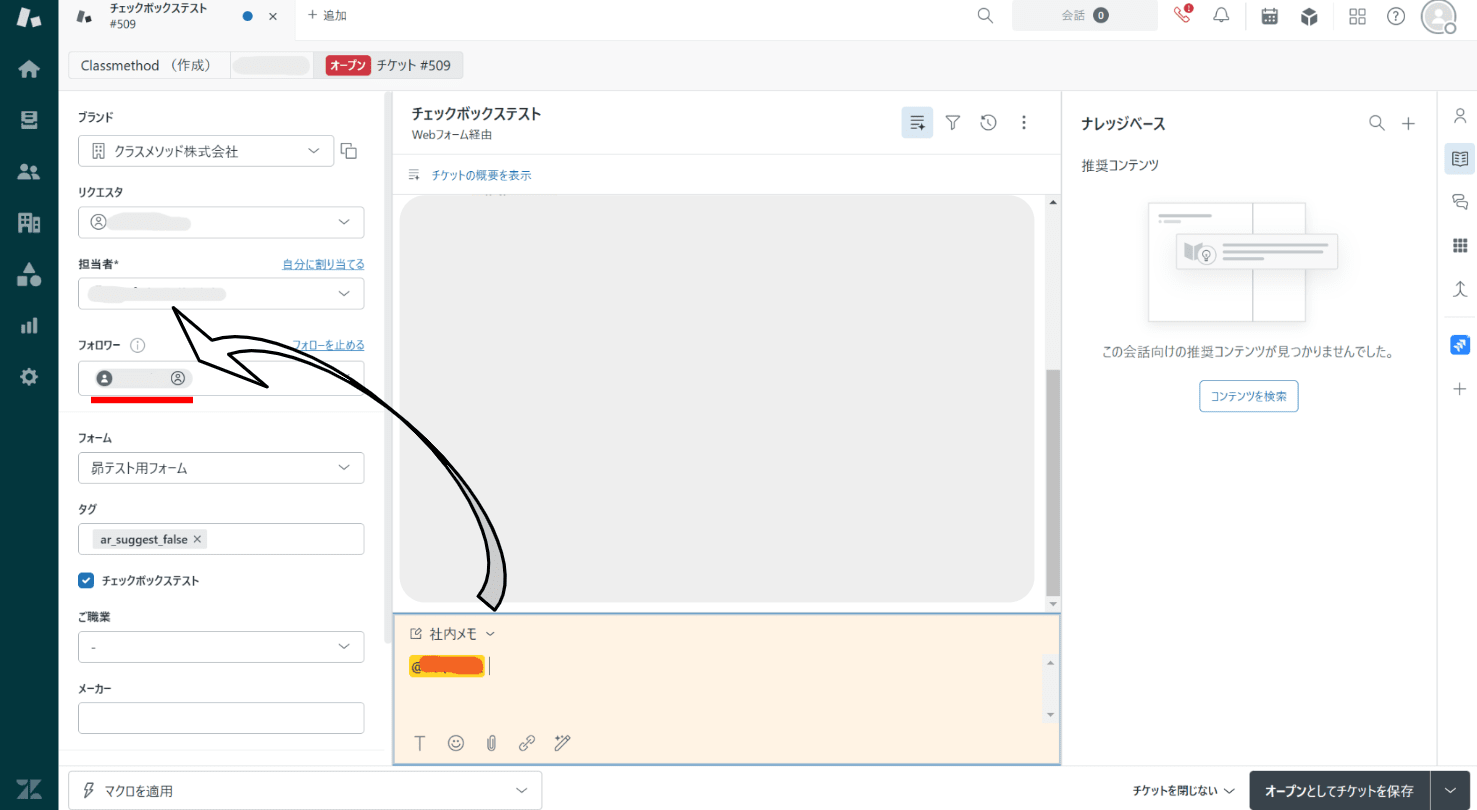Uncheck the チェックボックステスト checkbox
Screen dimensions: 1477x810
click(86, 580)
